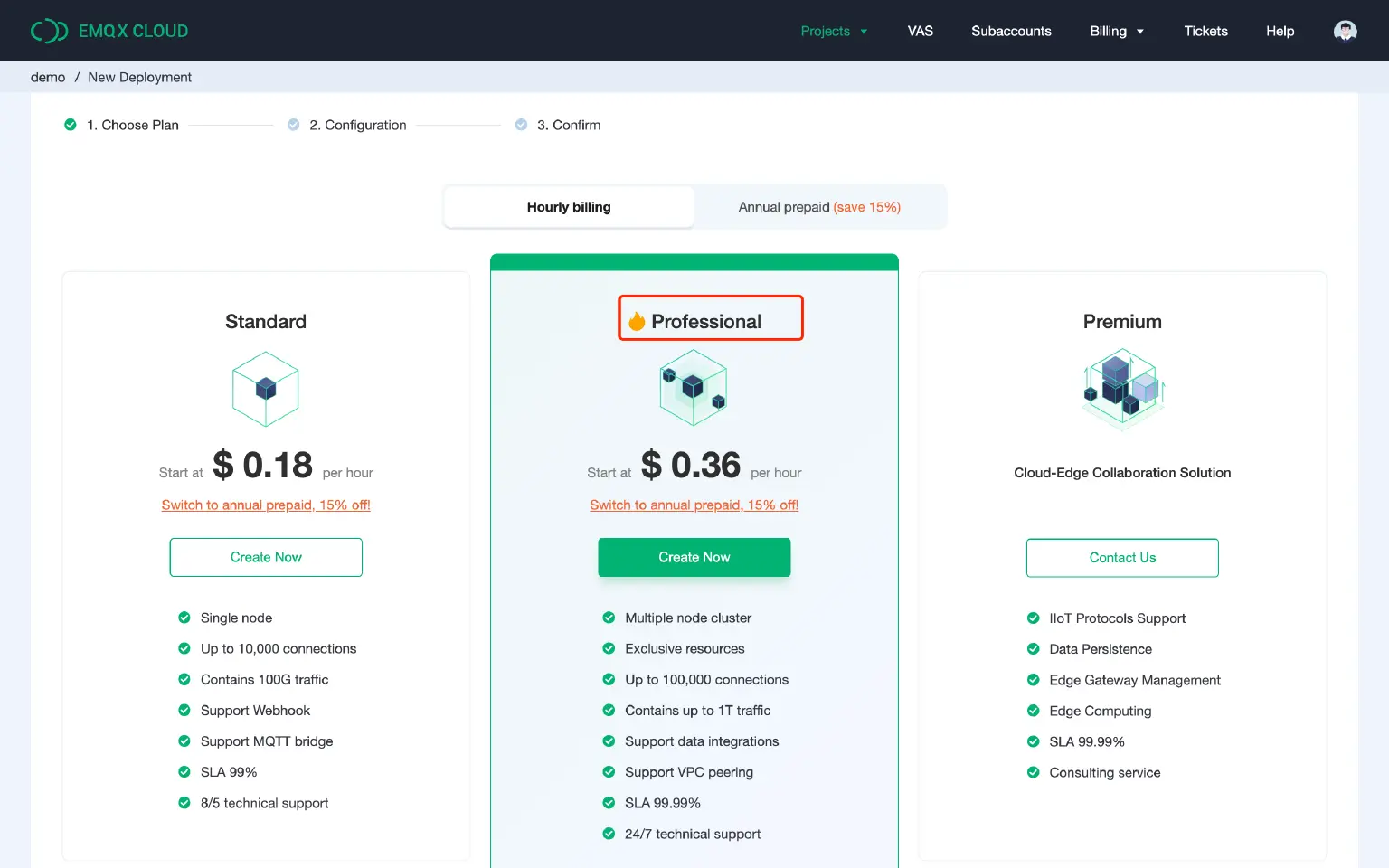Click Create Now for Standard plan
This screenshot has height=868, width=1389.
coord(266,557)
